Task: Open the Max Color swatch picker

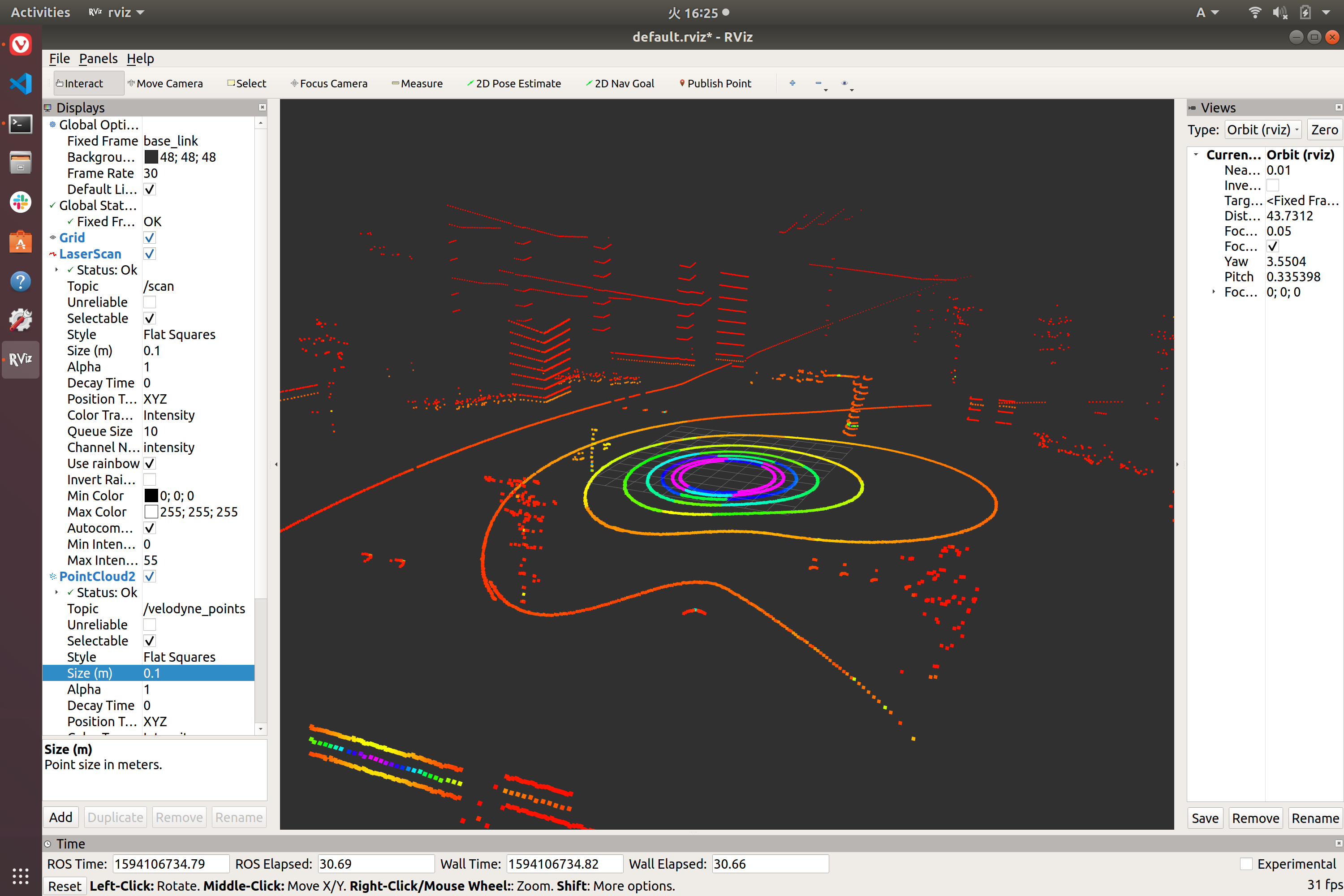Action: 151,512
